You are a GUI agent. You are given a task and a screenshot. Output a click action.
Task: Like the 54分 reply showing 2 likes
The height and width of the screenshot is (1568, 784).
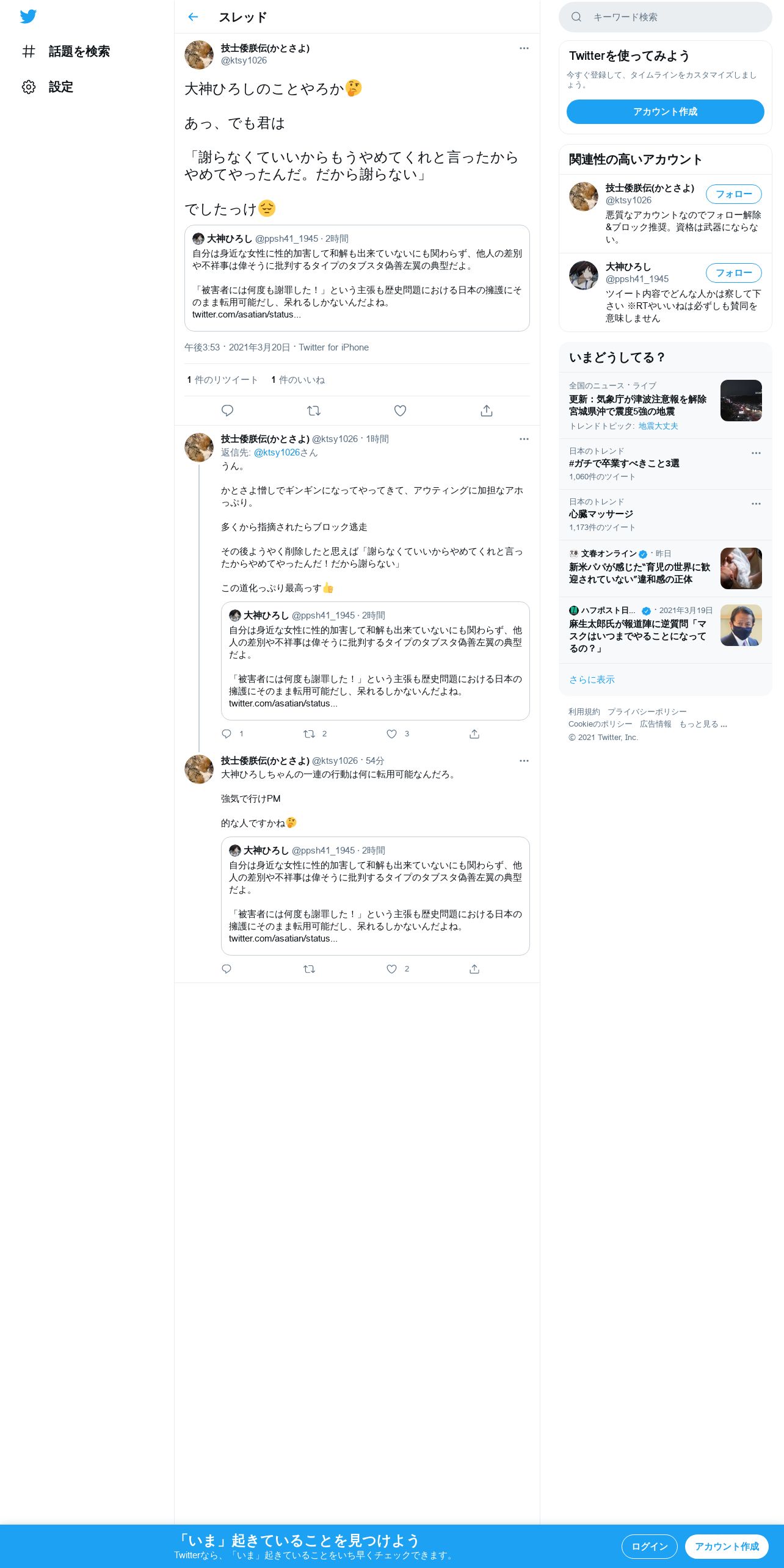tap(391, 969)
